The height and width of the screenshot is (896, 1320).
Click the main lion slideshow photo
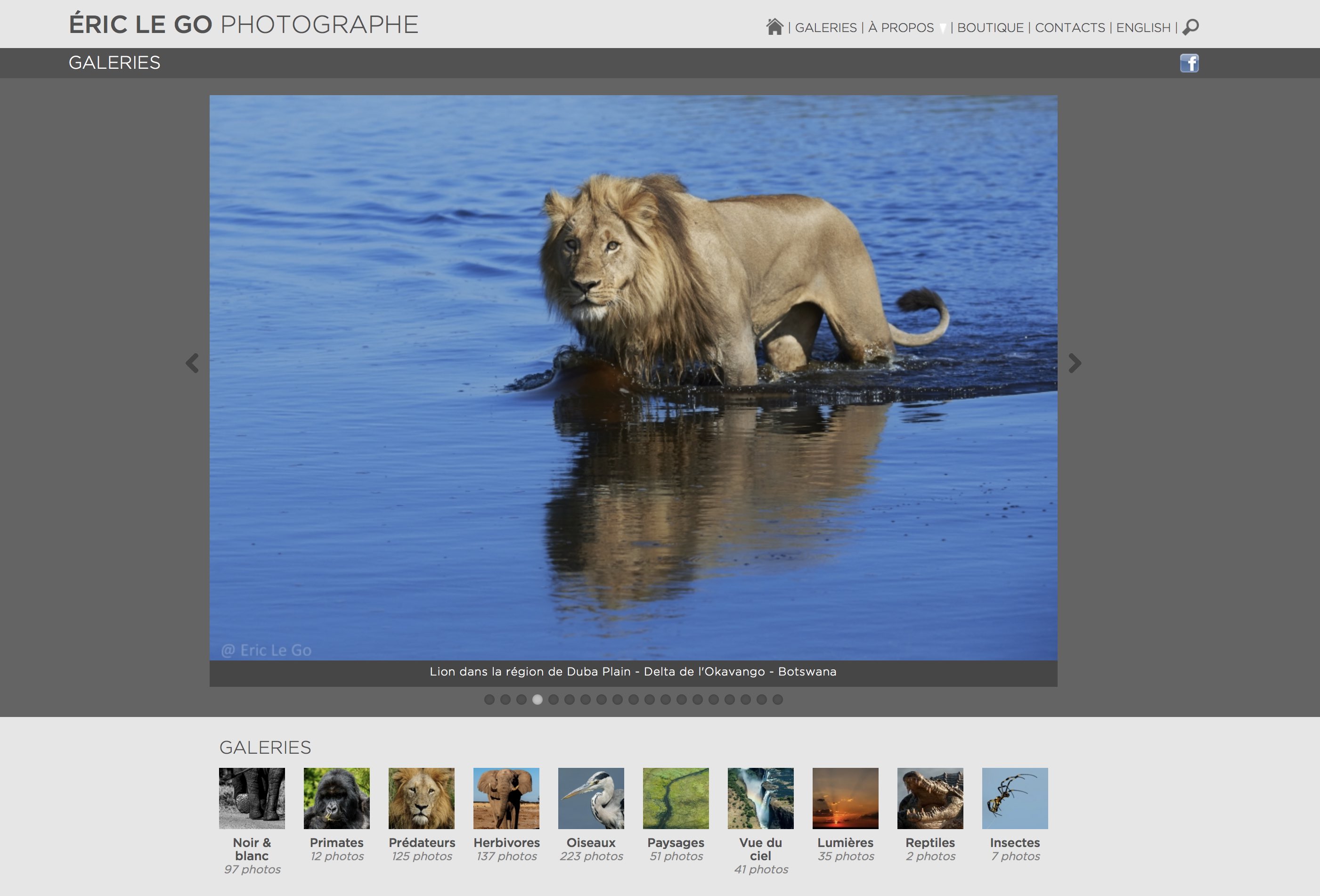633,378
